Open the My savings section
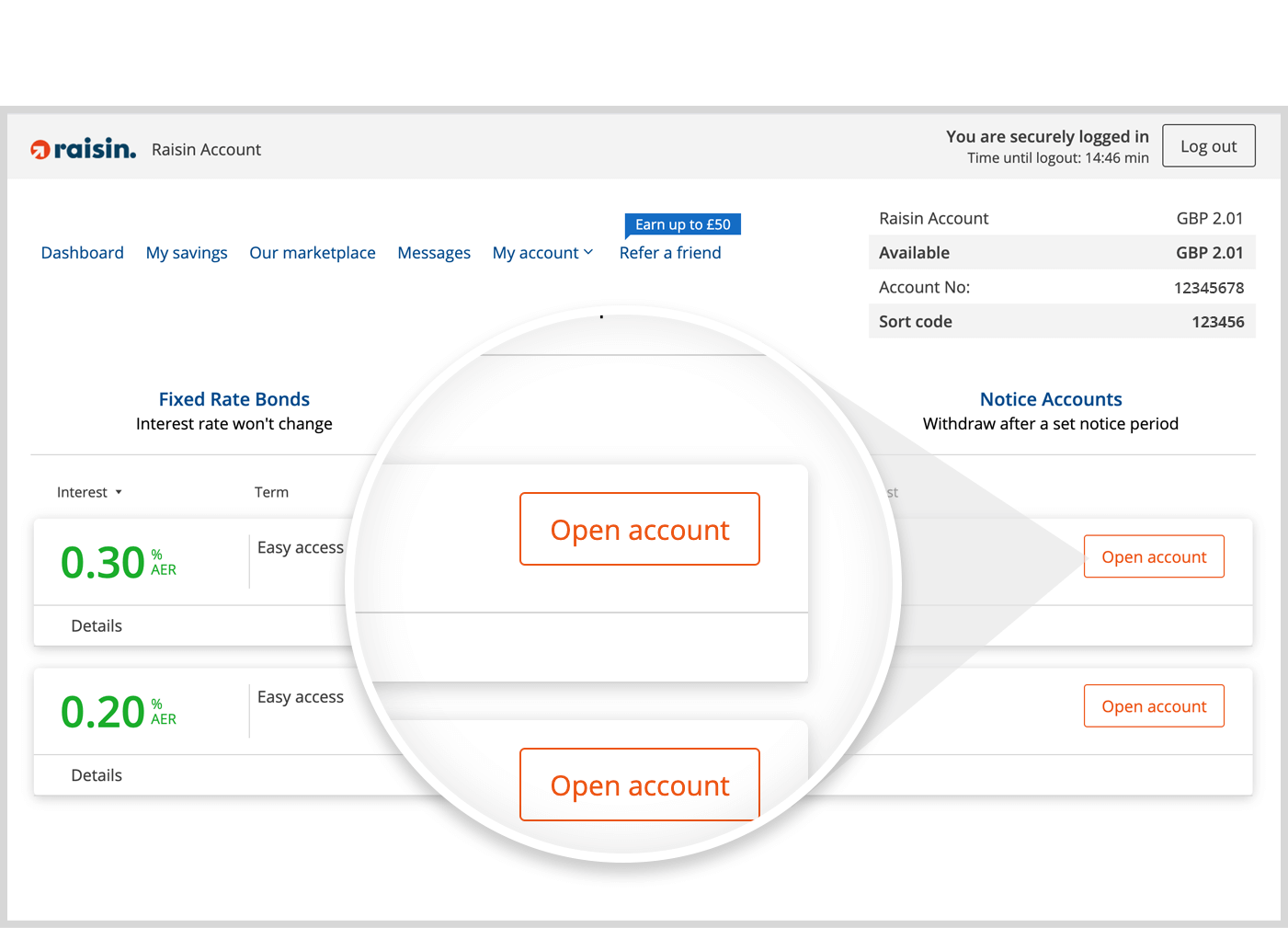Screen dimensions: 1288x928 point(187,253)
